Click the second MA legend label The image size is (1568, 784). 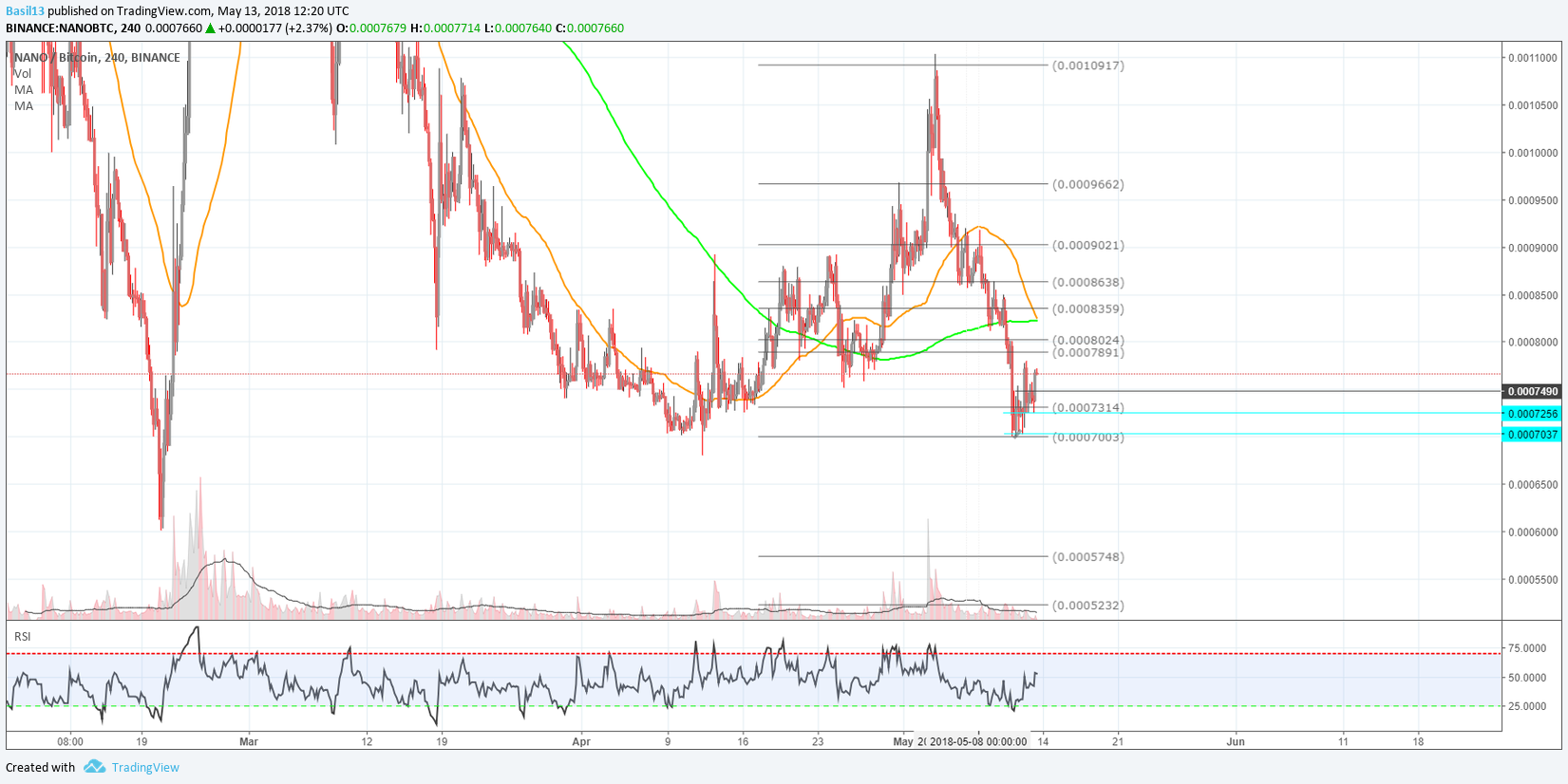click(x=24, y=105)
